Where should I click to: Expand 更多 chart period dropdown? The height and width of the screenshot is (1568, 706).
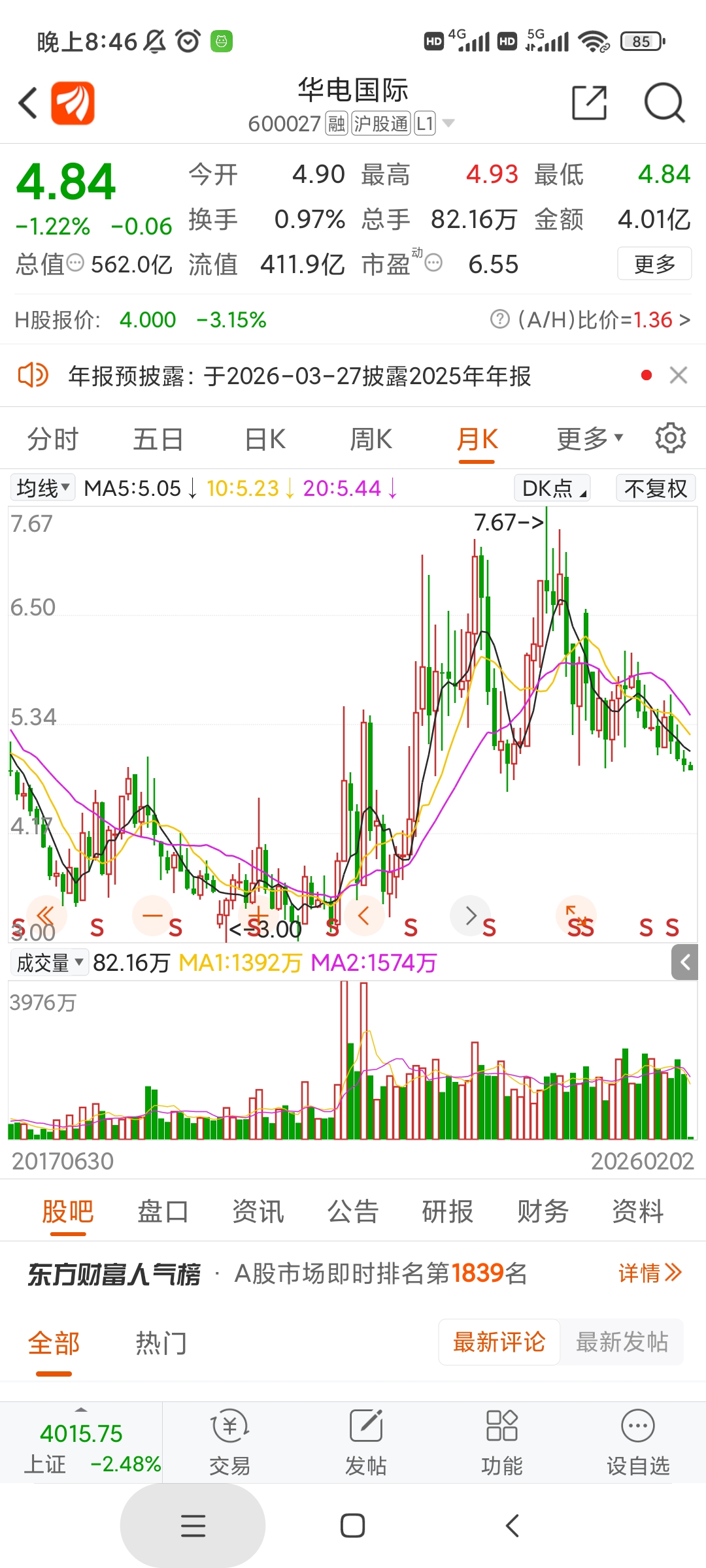[x=590, y=439]
